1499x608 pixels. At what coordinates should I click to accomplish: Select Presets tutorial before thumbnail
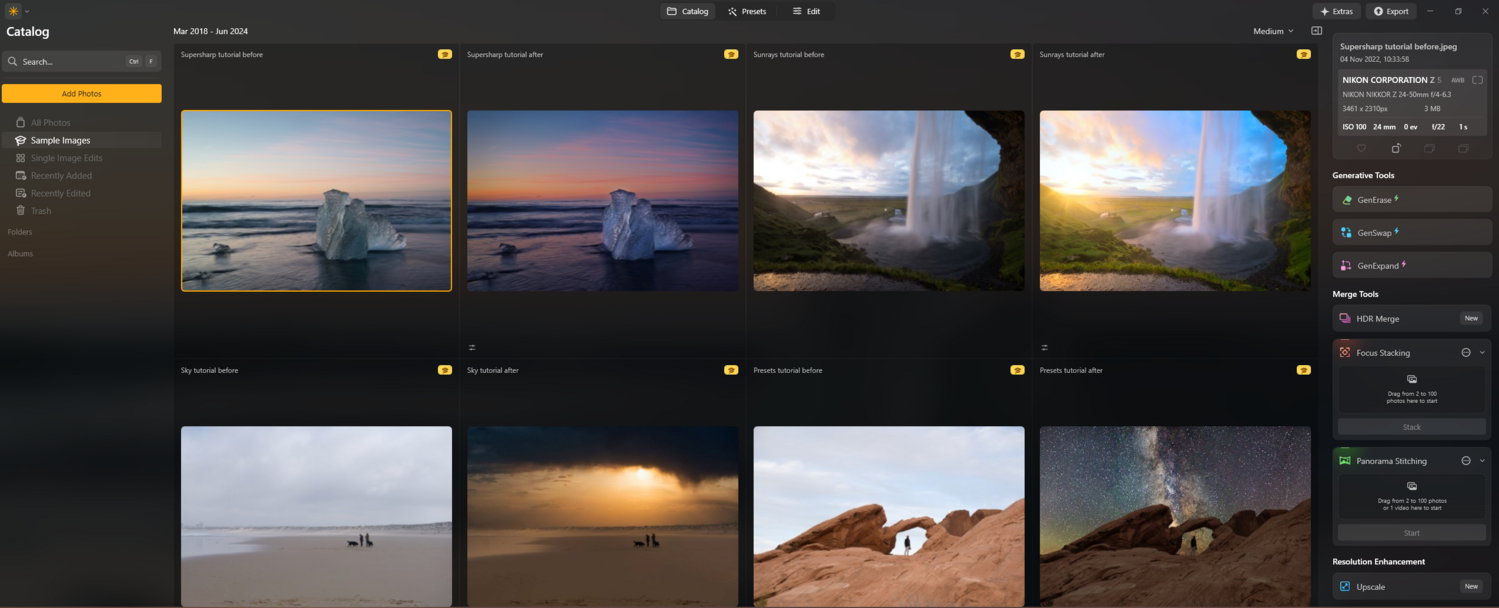point(889,516)
